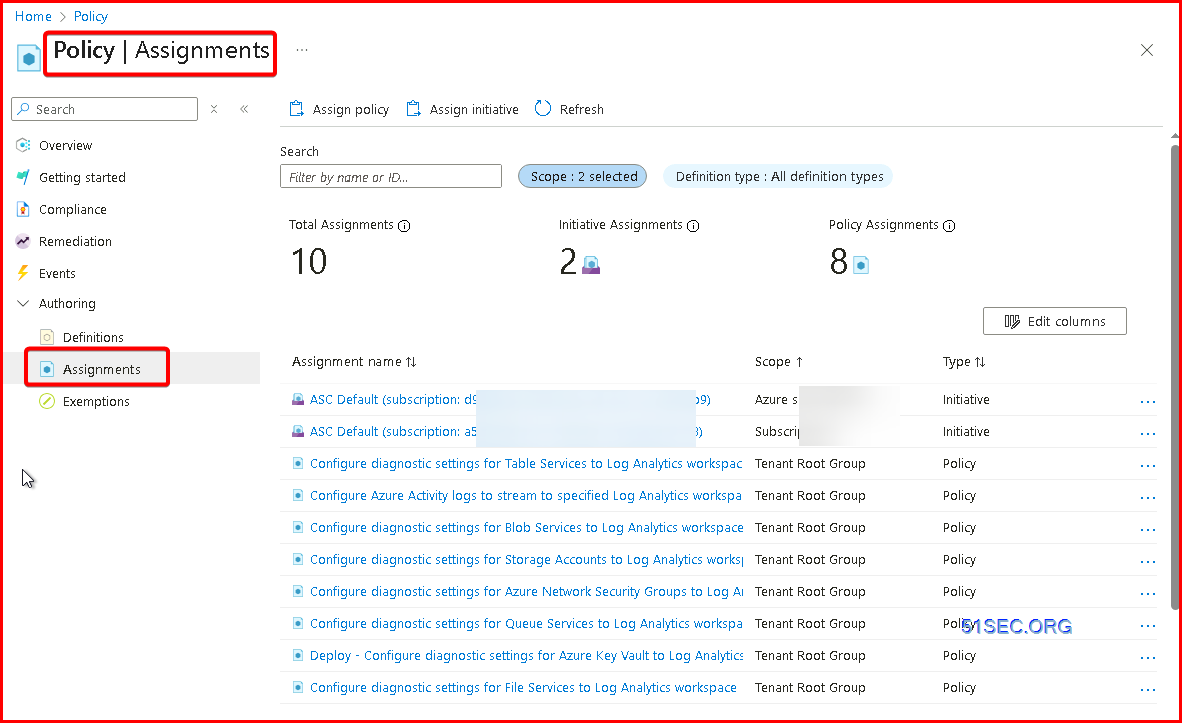Click the info icon next to Policy Assignments
The image size is (1182, 723).
[x=949, y=226]
